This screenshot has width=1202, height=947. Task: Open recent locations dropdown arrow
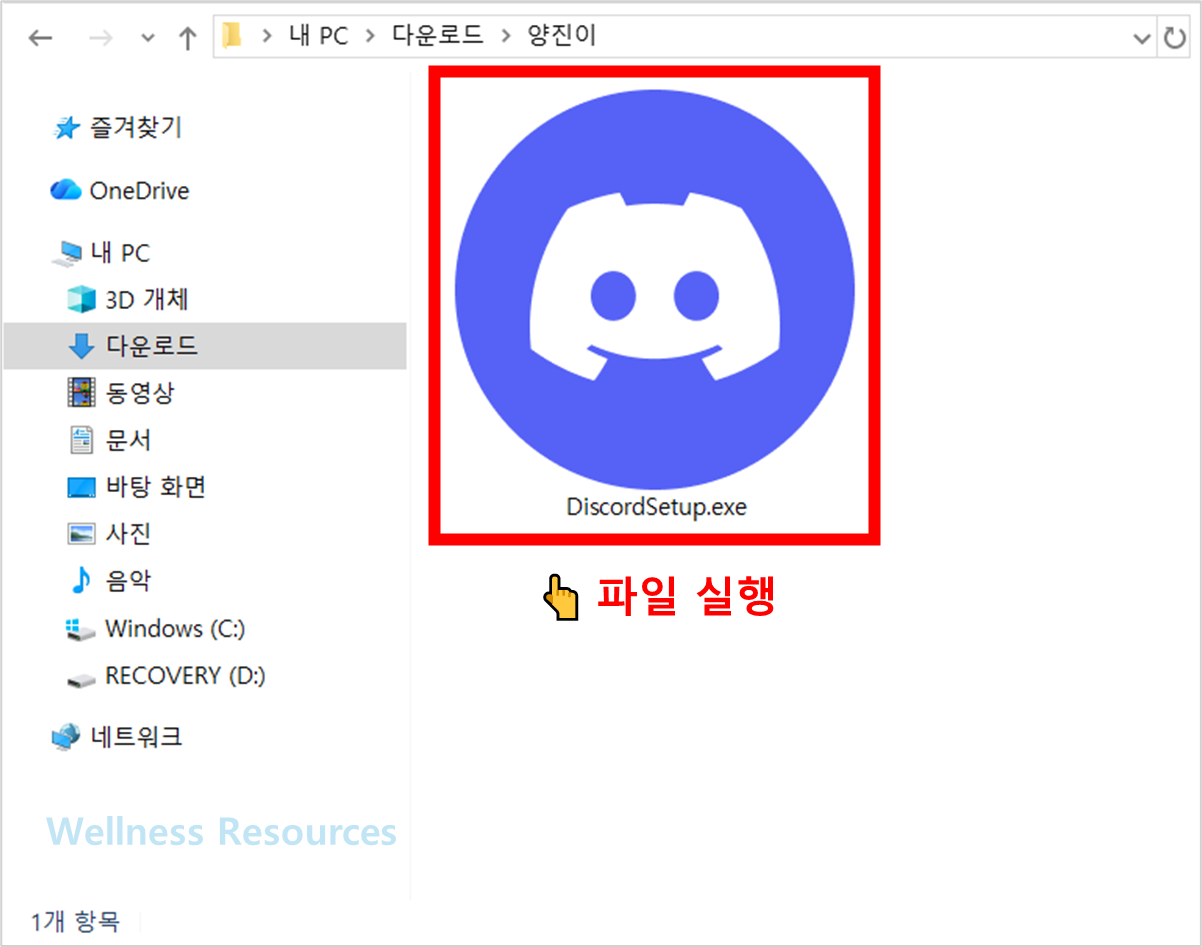[148, 39]
